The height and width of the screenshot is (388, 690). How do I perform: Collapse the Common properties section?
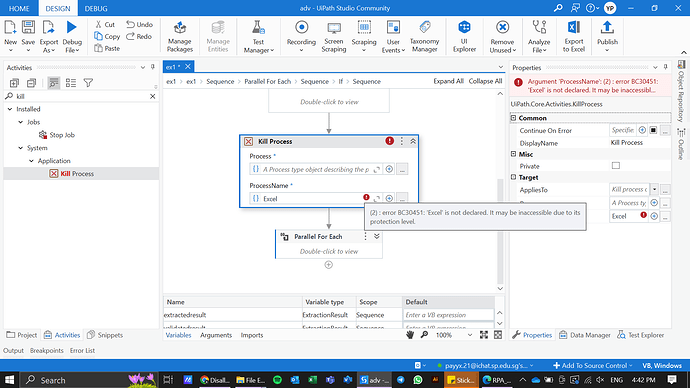click(513, 118)
